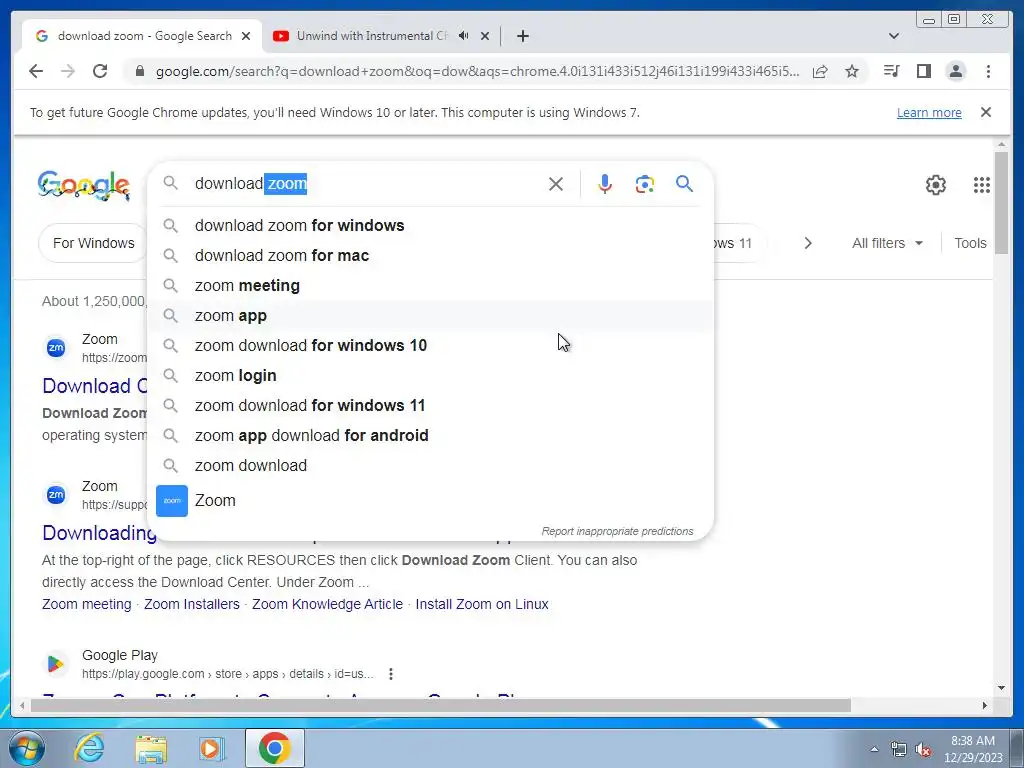
Task: Pick the zoom meeting suggestion
Action: [431, 285]
